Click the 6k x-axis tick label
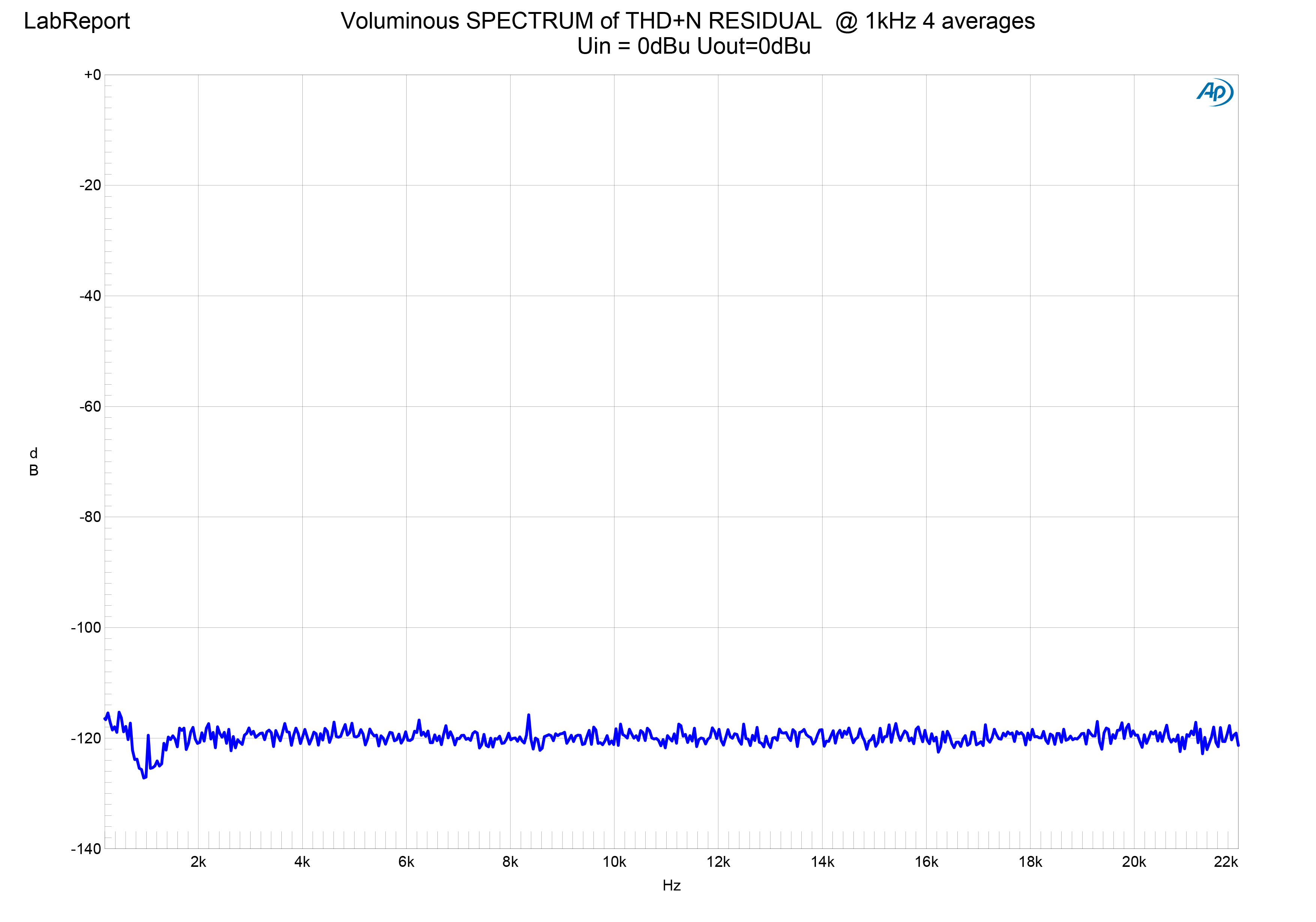The image size is (1316, 922). pyautogui.click(x=406, y=862)
